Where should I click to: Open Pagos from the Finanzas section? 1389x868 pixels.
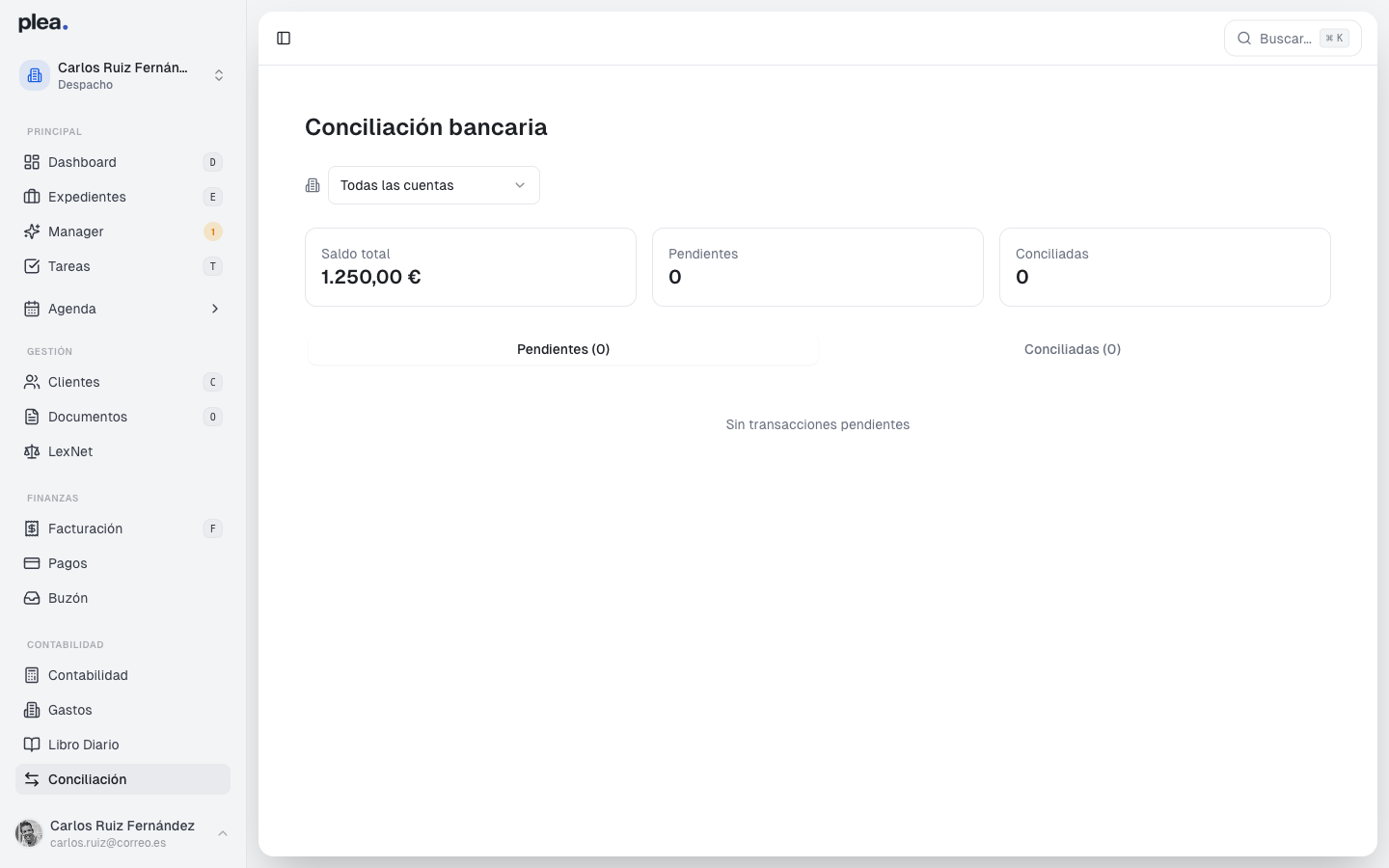click(67, 563)
